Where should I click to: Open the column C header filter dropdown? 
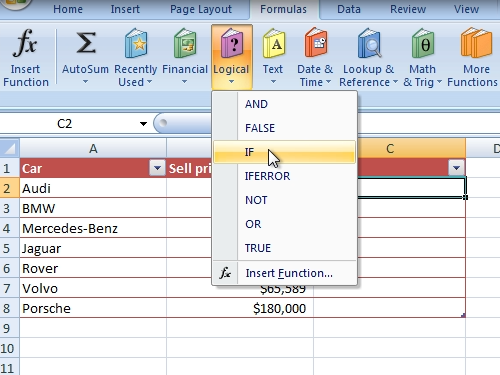(456, 168)
